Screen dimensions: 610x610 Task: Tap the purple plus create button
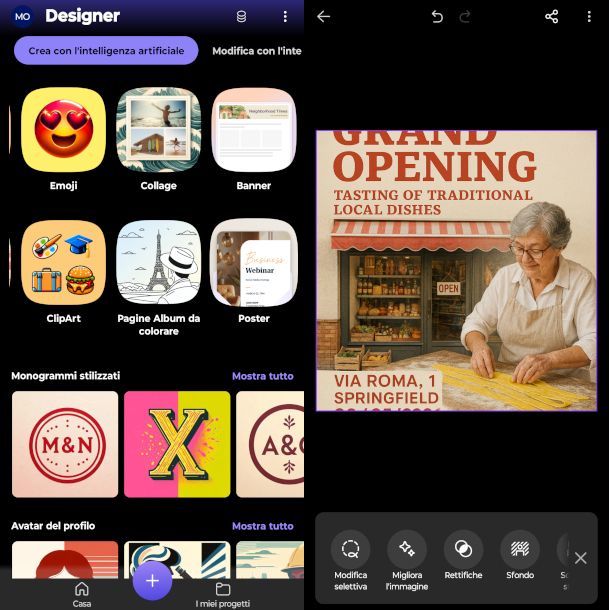152,581
